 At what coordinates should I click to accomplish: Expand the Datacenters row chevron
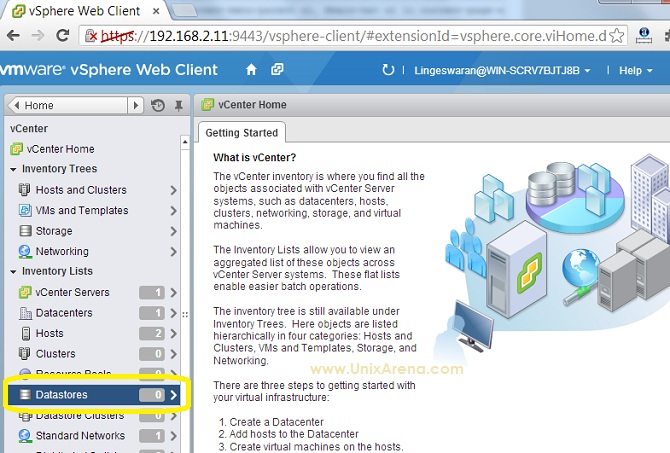click(x=173, y=313)
